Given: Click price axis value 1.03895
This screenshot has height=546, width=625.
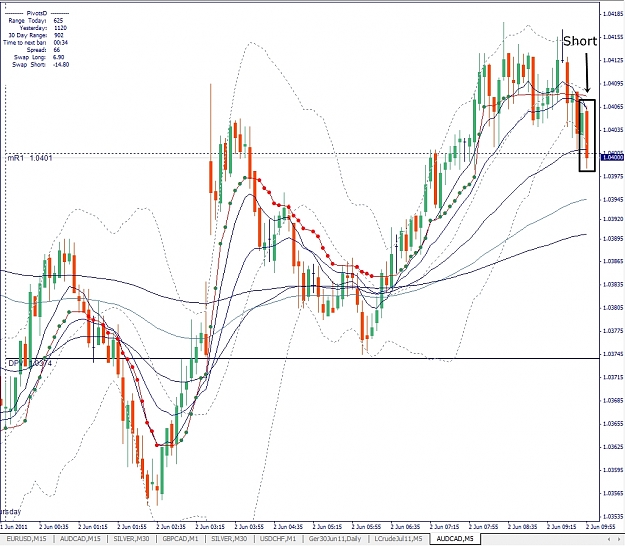Looking at the screenshot, I should tap(613, 238).
